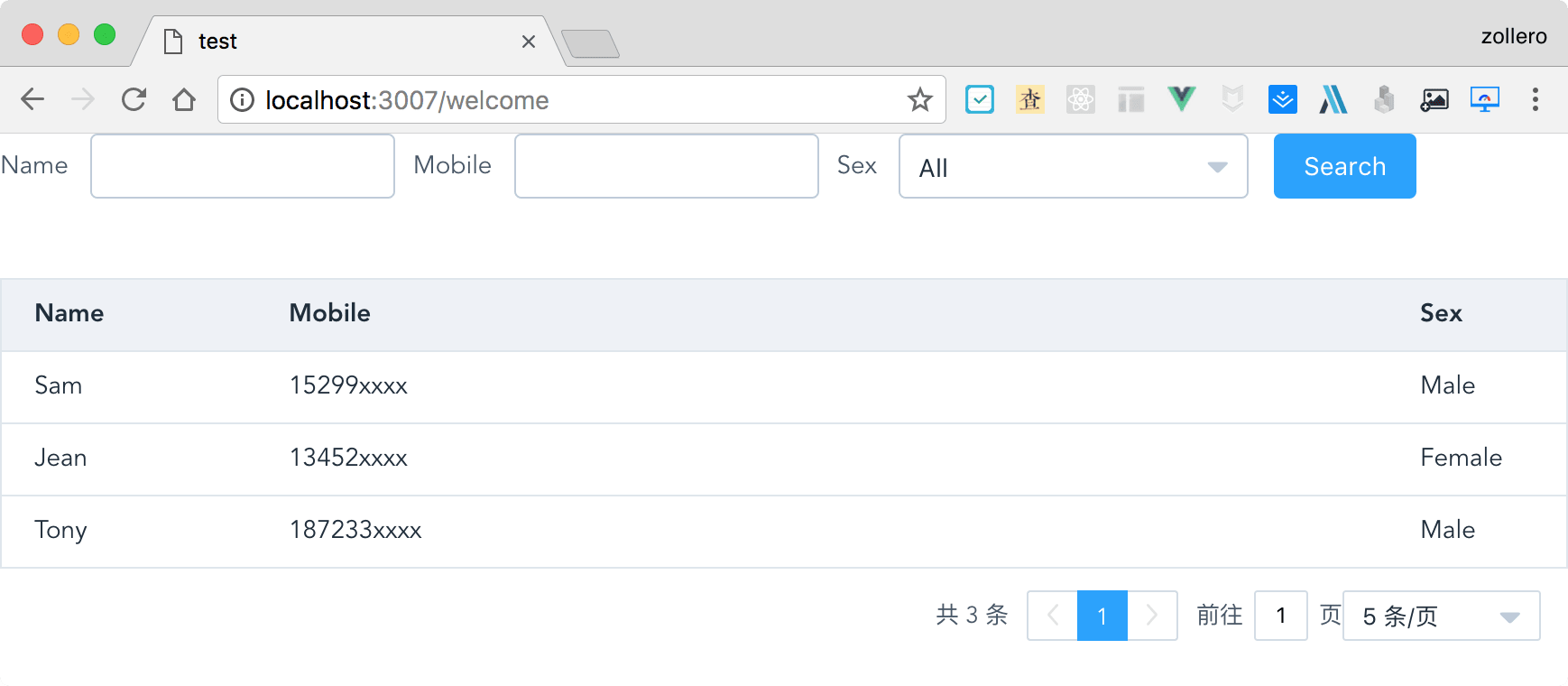This screenshot has height=686, width=1568.
Task: Click the blue checkmark extension icon
Action: [979, 99]
